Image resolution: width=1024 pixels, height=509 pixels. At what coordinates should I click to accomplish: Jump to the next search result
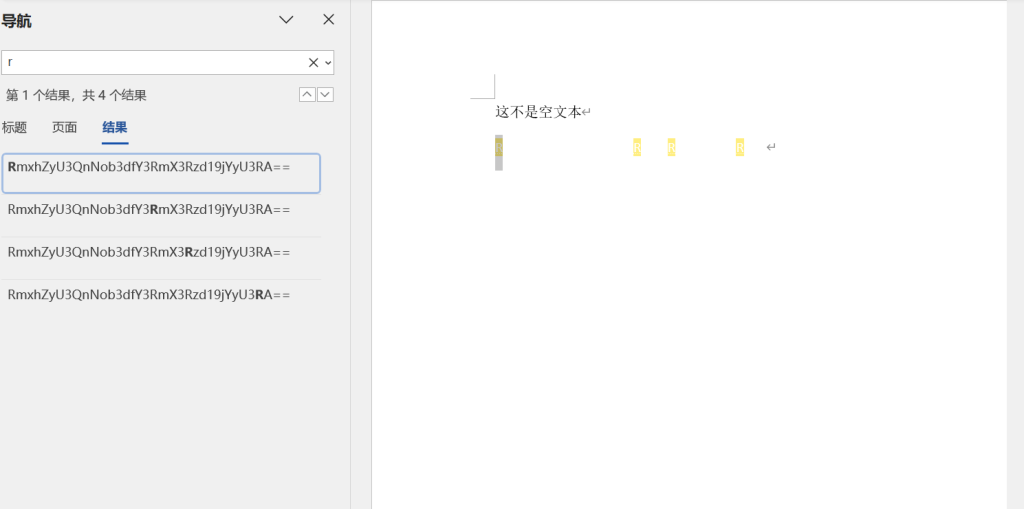coord(325,94)
